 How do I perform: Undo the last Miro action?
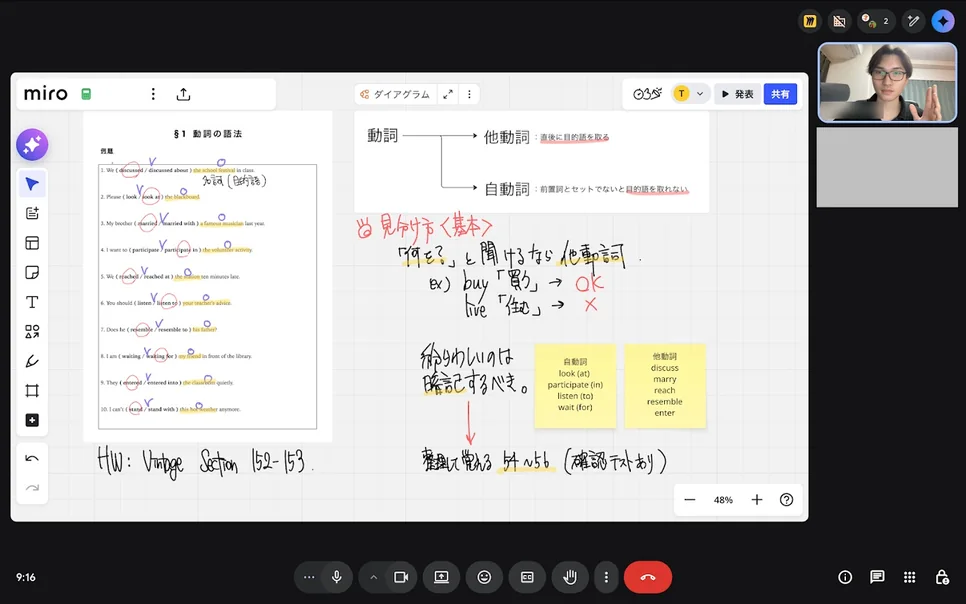pos(32,459)
